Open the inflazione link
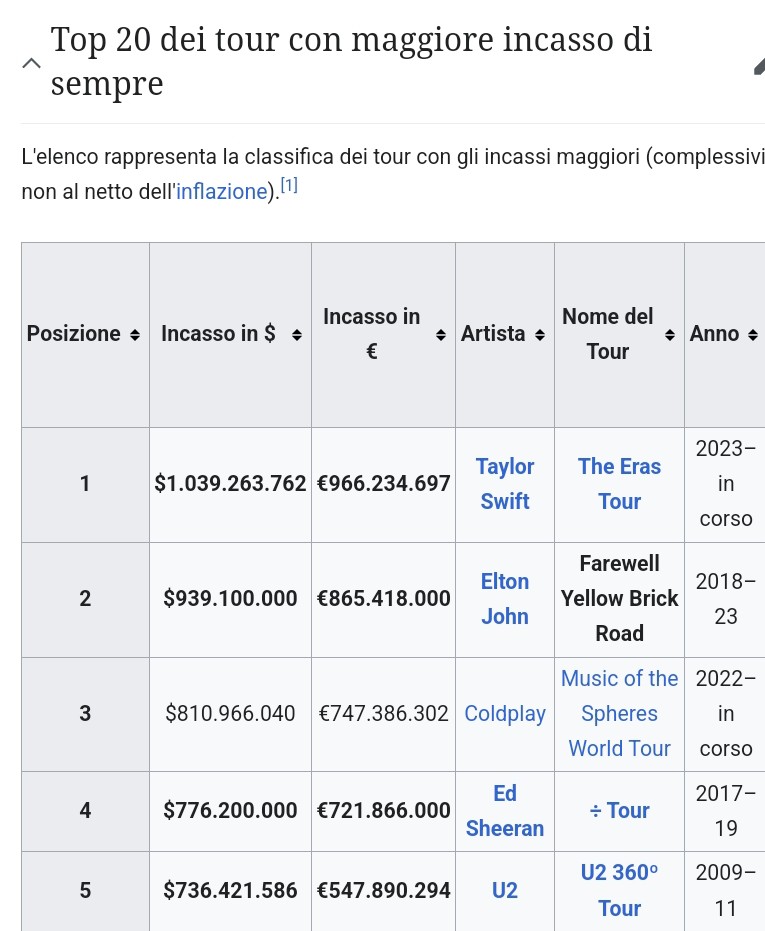 (222, 192)
